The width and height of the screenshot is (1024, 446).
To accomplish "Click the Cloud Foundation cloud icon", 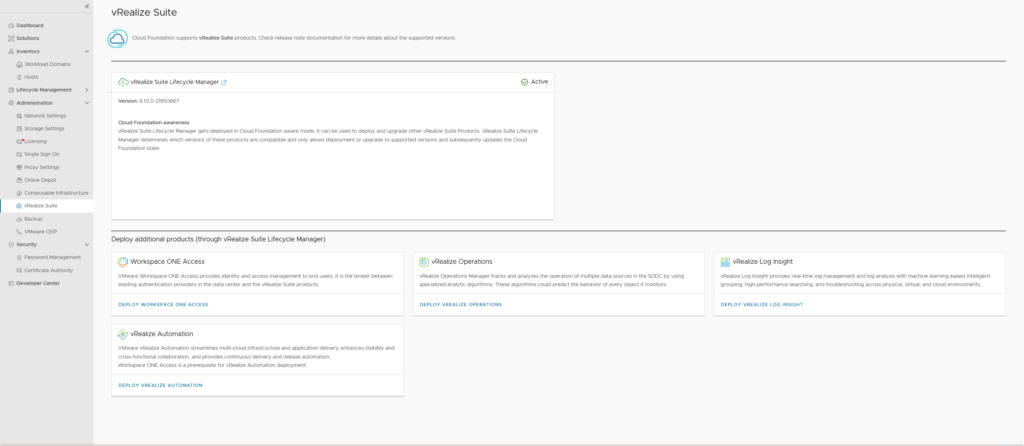I will (x=117, y=38).
